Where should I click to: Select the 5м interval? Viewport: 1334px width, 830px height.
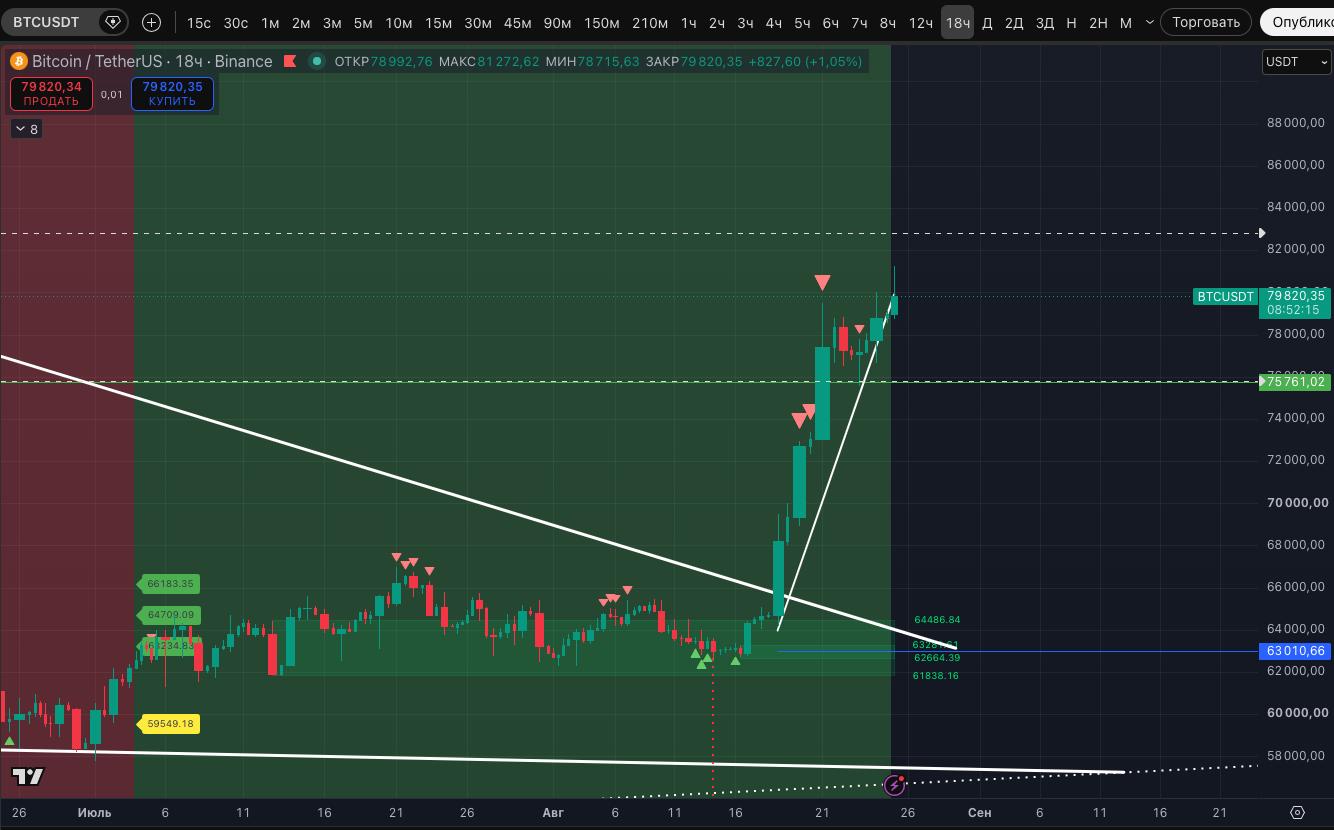click(x=363, y=22)
